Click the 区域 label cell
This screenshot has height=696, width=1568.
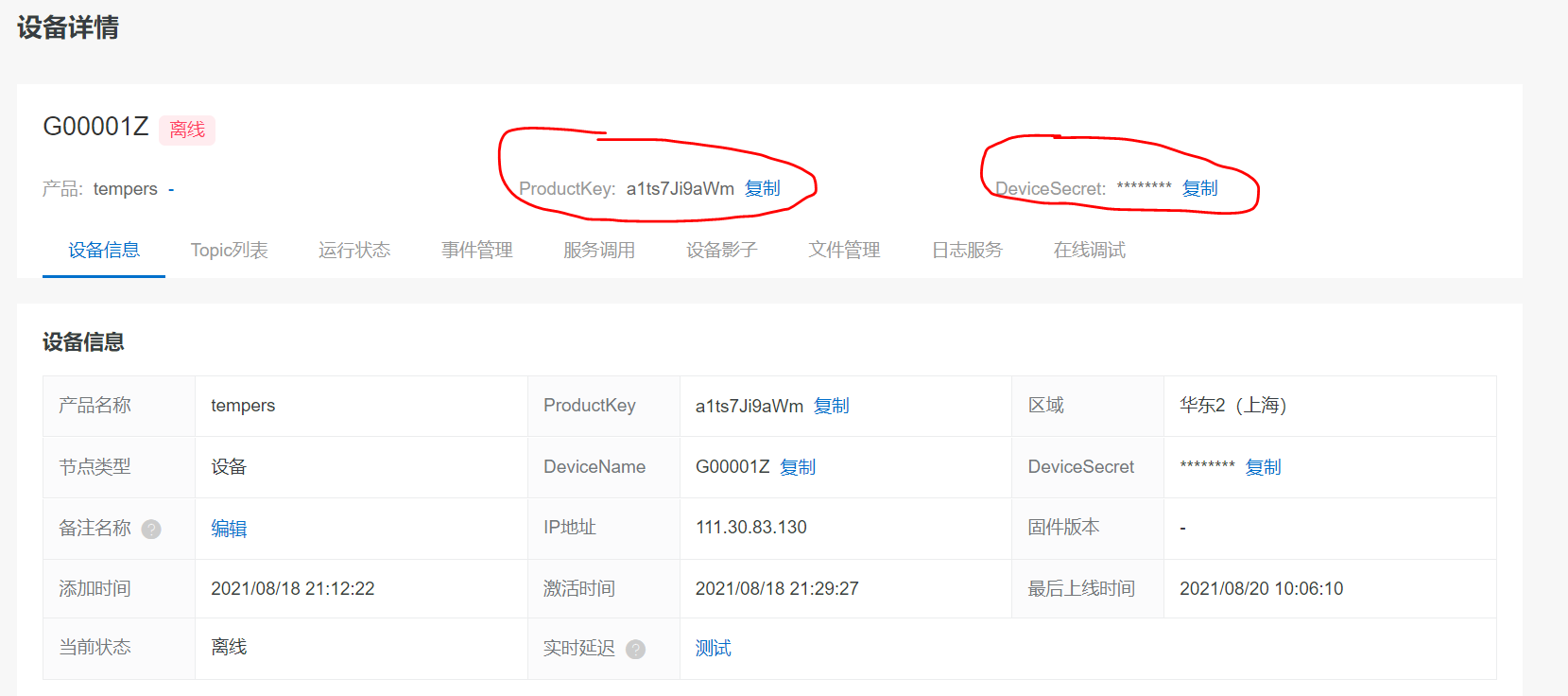[1088, 406]
